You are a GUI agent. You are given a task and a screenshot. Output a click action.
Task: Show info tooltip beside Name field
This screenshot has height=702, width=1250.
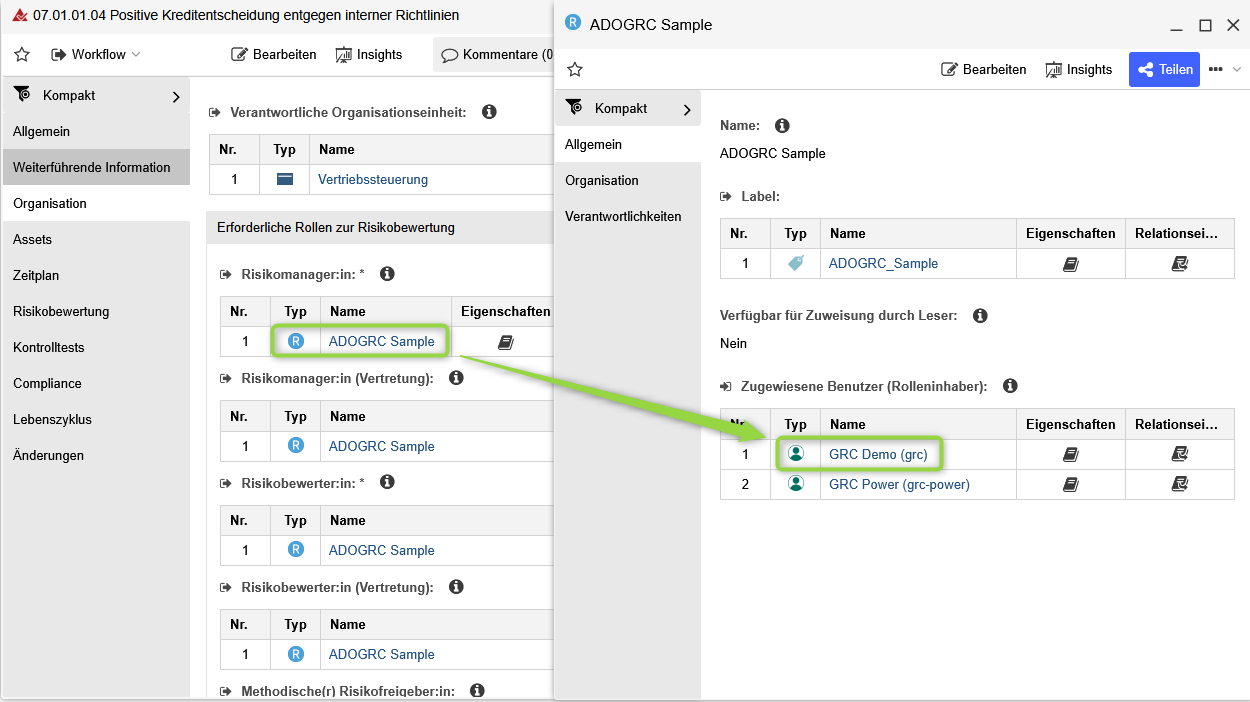pyautogui.click(x=782, y=126)
